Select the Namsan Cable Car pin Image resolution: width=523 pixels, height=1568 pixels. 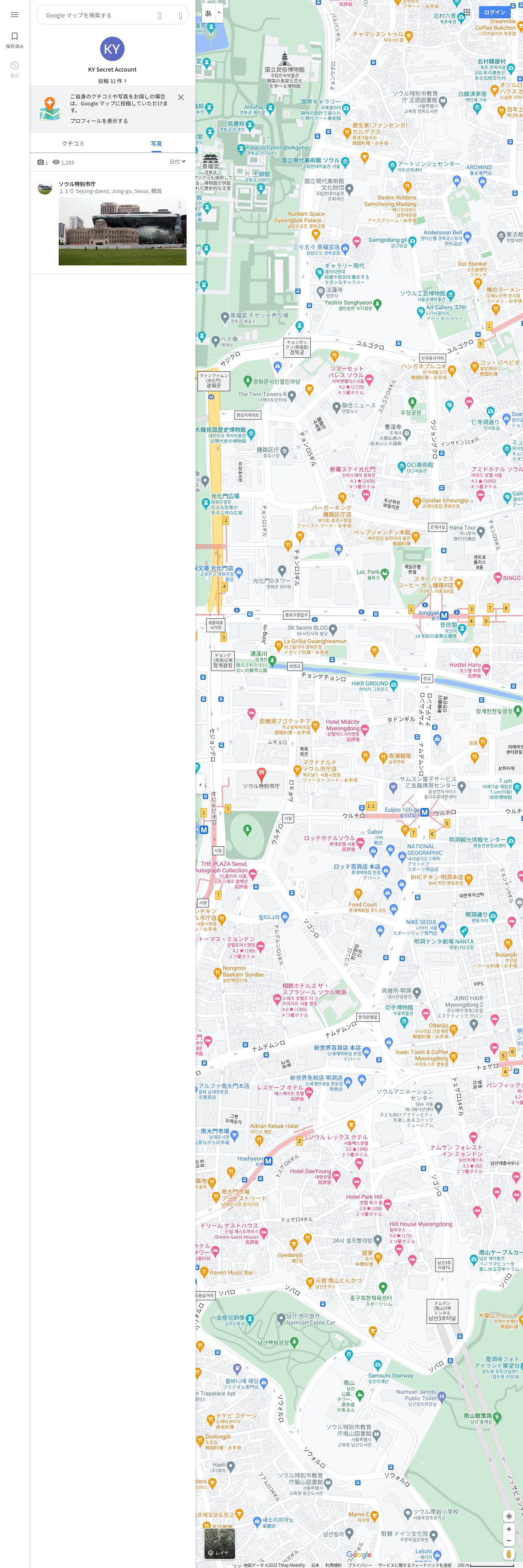[x=281, y=1318]
